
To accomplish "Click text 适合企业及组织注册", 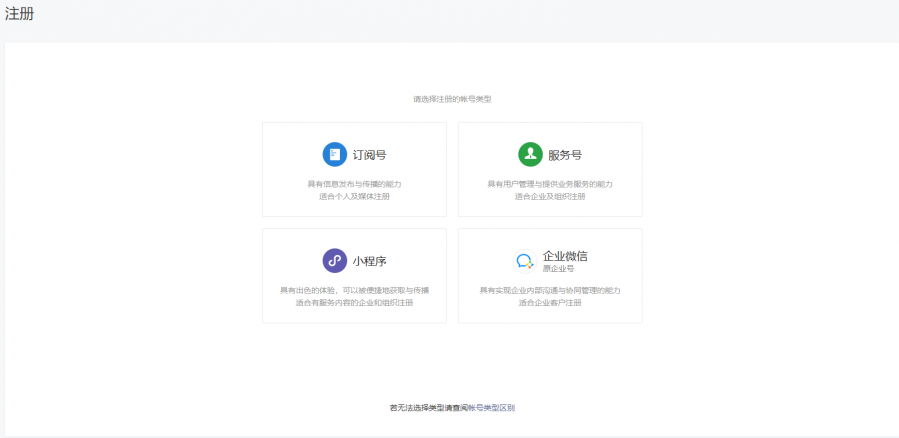I will (x=550, y=197).
